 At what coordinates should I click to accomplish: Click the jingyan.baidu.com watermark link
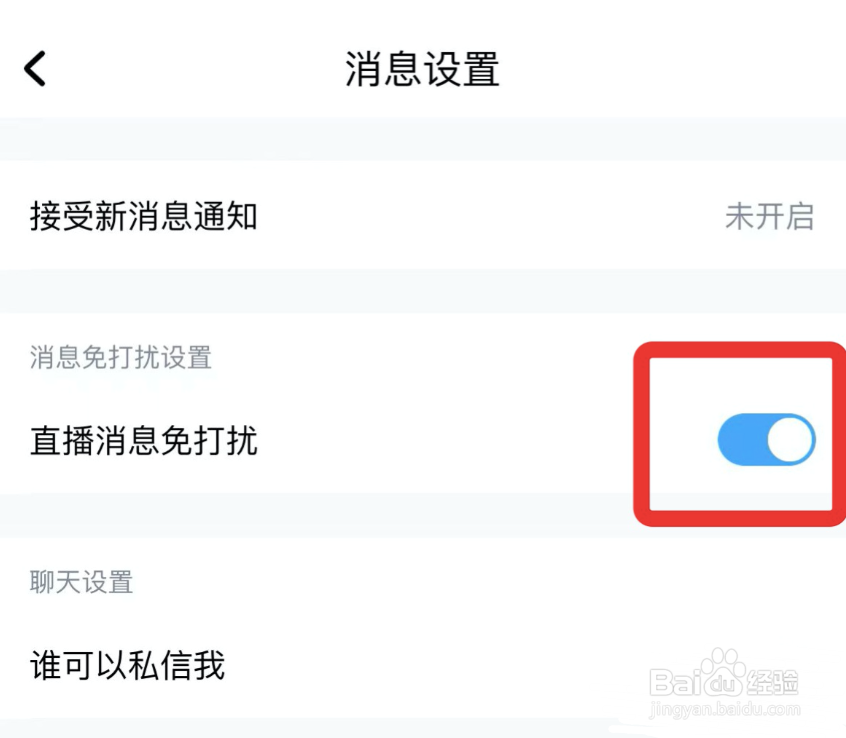click(723, 710)
